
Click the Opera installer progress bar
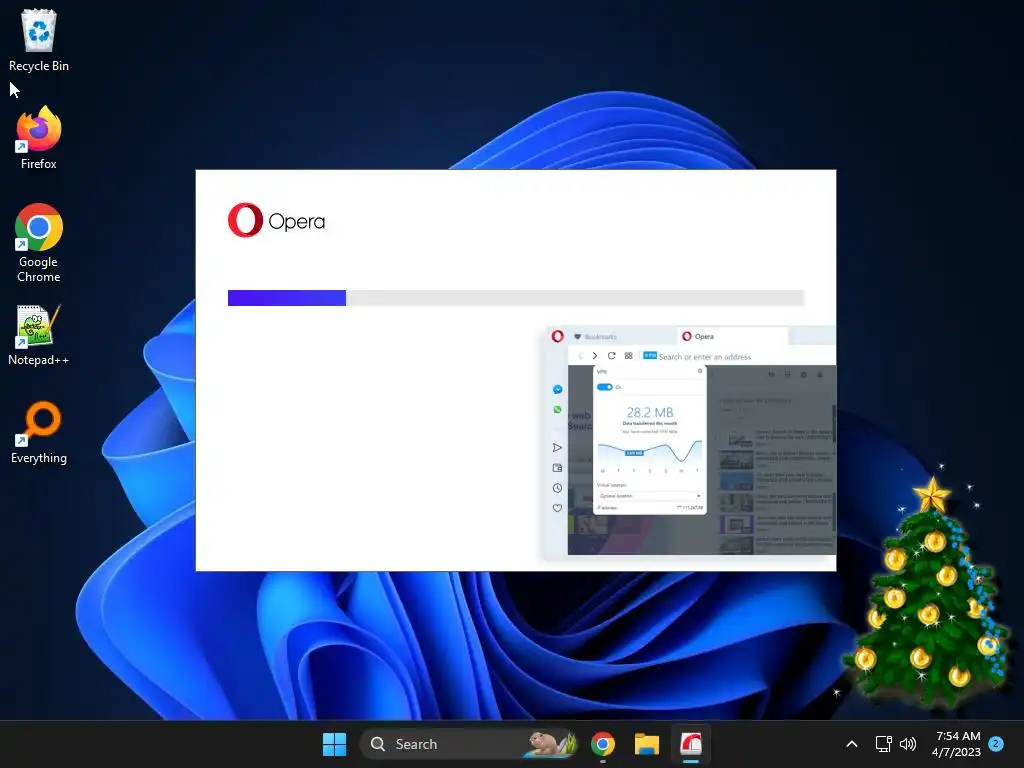(515, 298)
